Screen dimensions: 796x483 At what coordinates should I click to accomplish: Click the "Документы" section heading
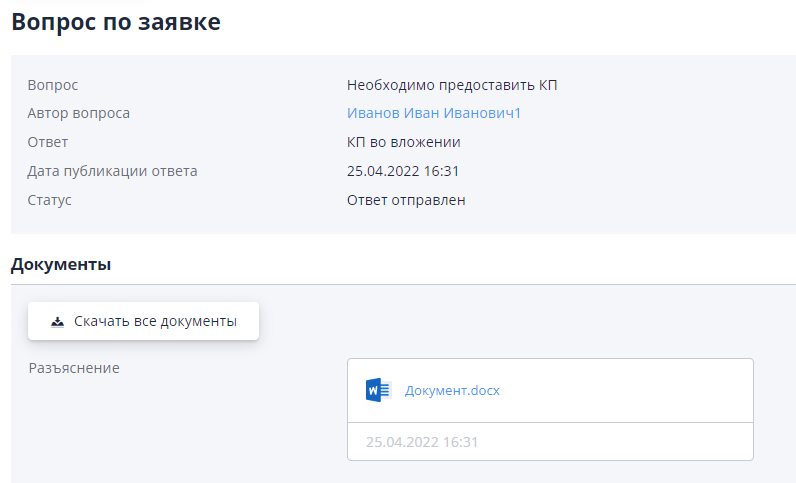pos(60,265)
